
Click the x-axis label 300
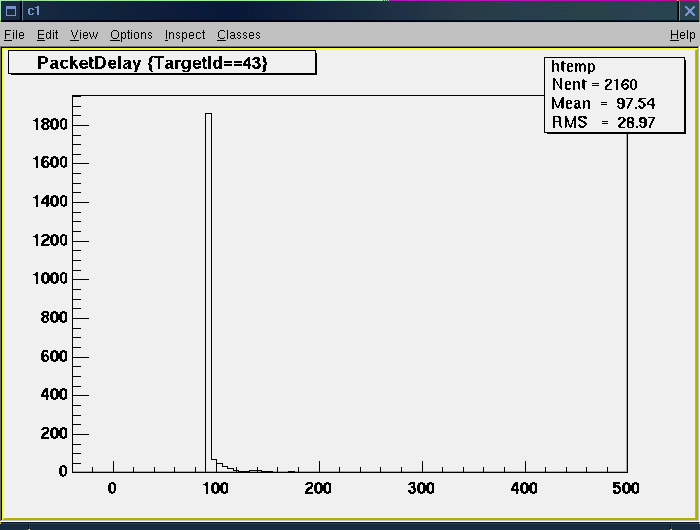(x=421, y=488)
